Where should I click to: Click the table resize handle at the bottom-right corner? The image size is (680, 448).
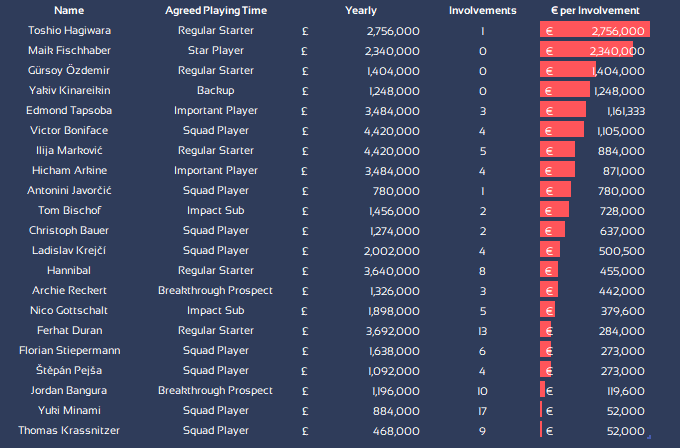click(x=648, y=437)
